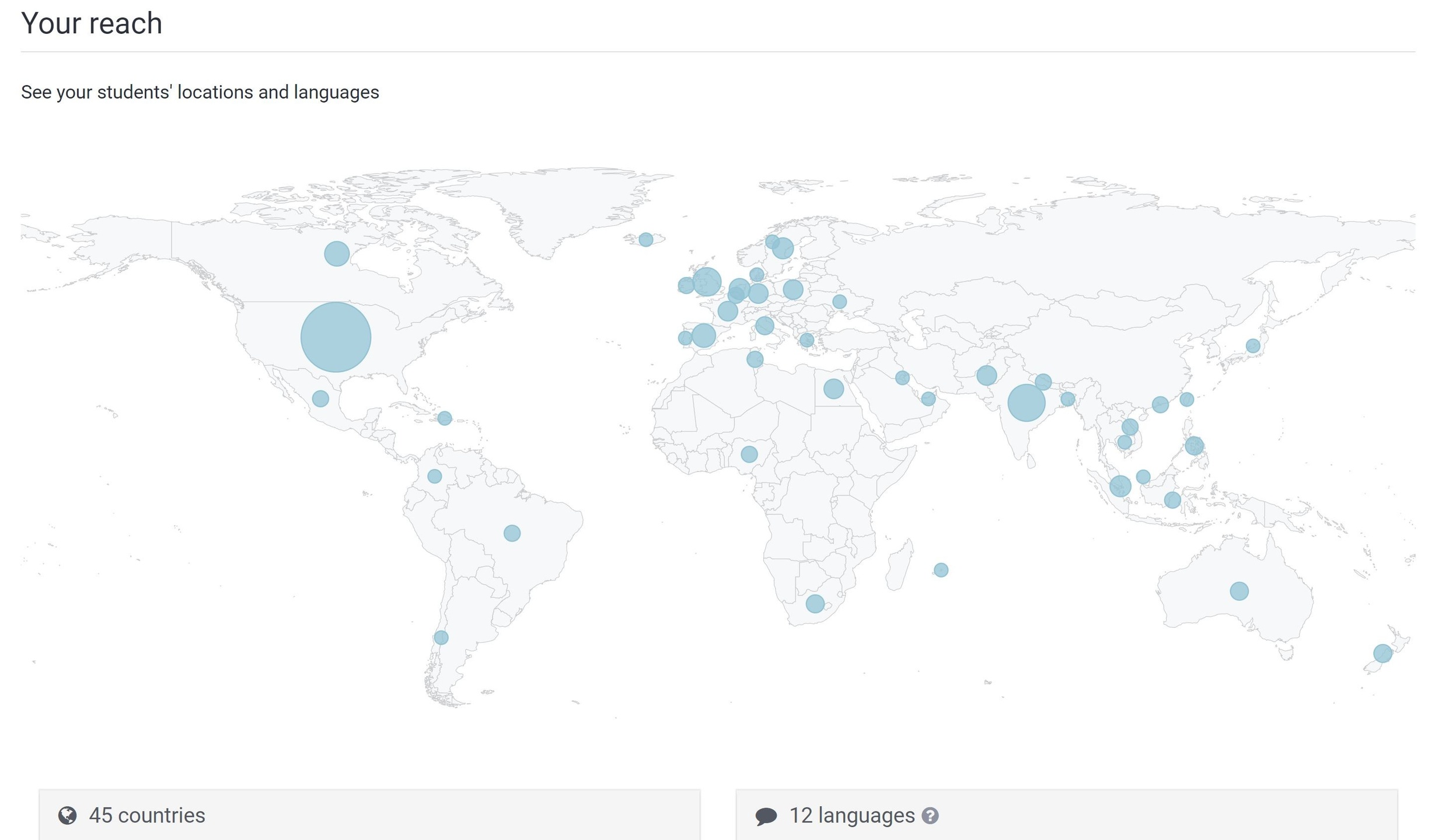
Task: Click the Mauritius bubble east of Madagascar
Action: click(941, 570)
